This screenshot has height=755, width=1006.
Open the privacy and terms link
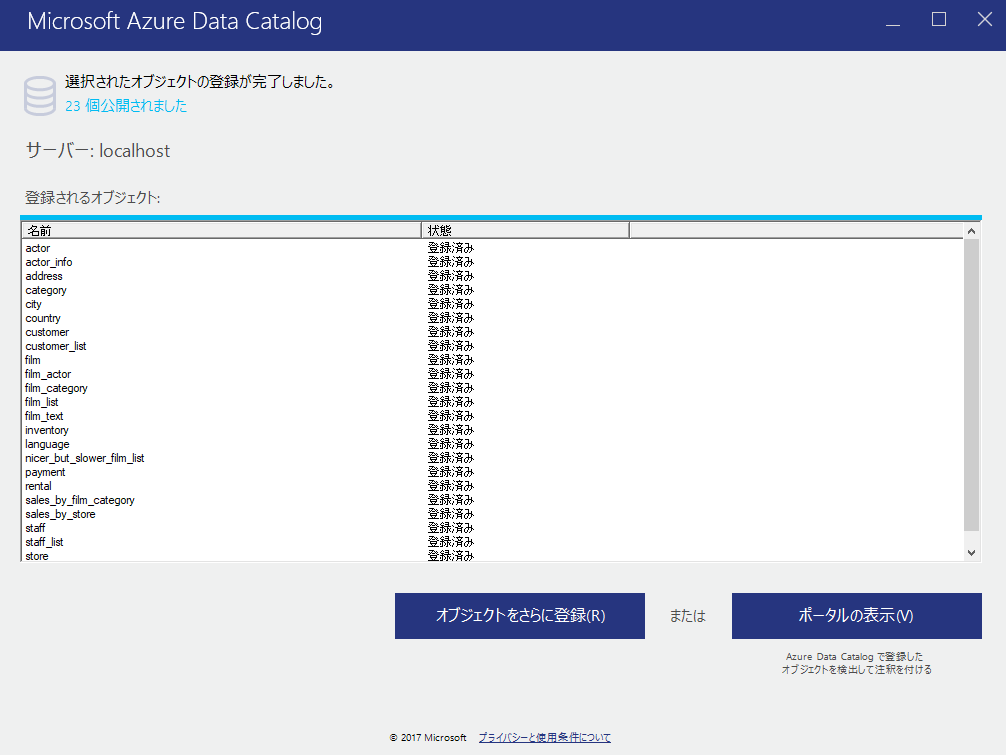point(545,738)
